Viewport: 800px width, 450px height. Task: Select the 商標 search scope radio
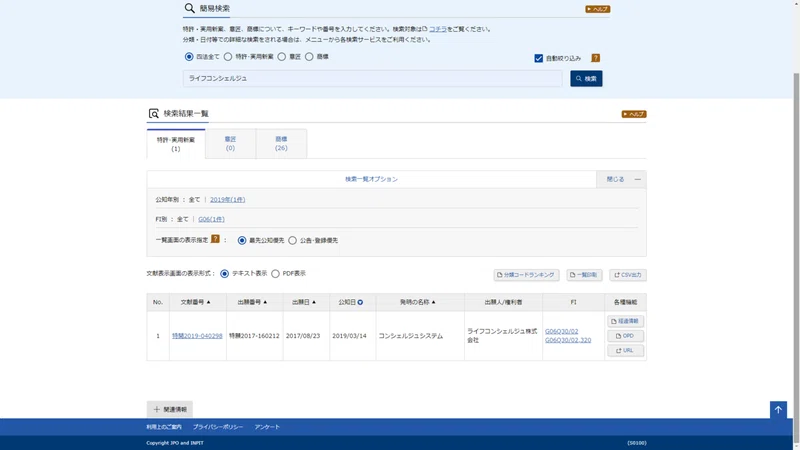coord(309,57)
